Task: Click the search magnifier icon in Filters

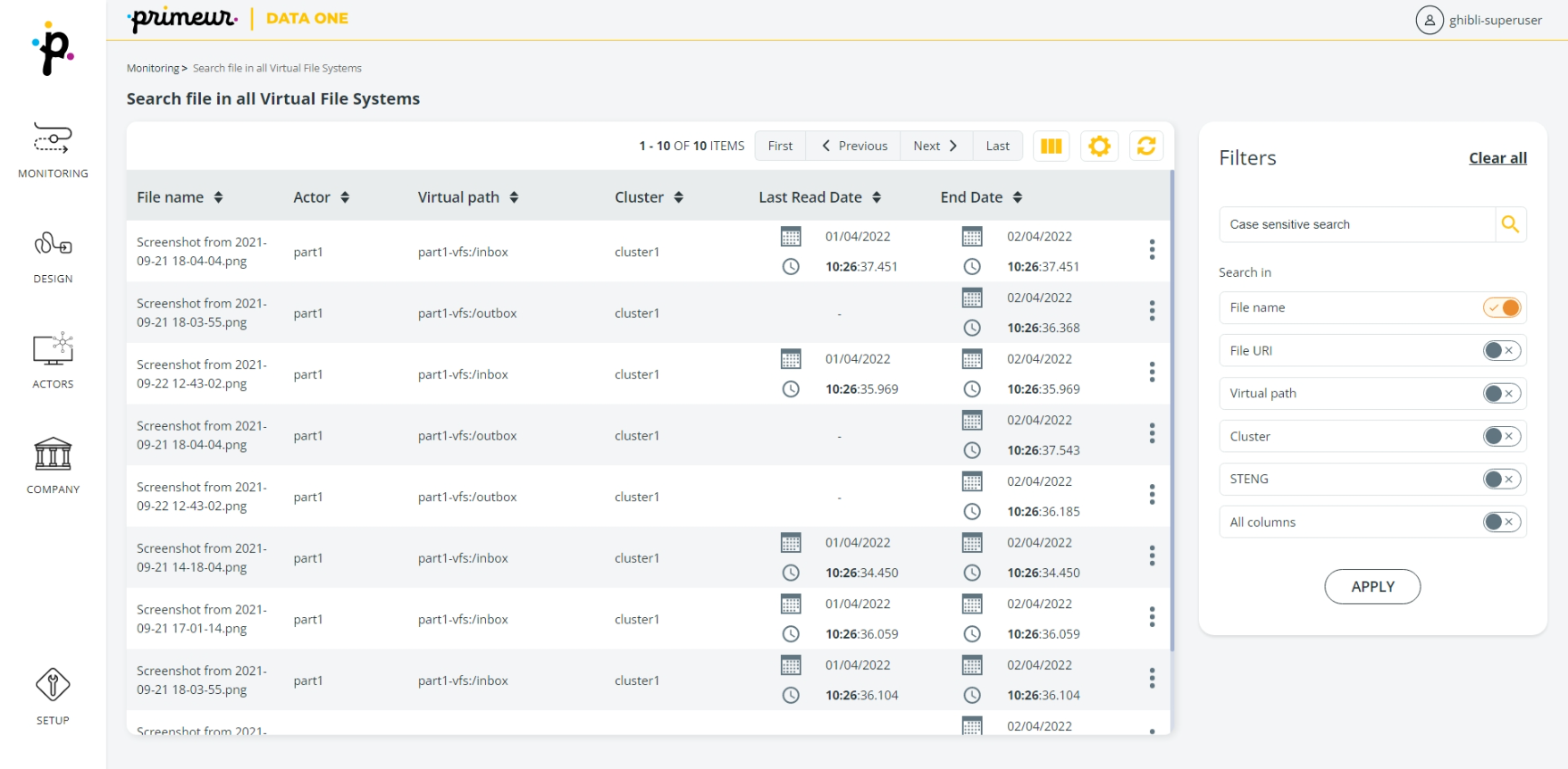Action: point(1510,224)
